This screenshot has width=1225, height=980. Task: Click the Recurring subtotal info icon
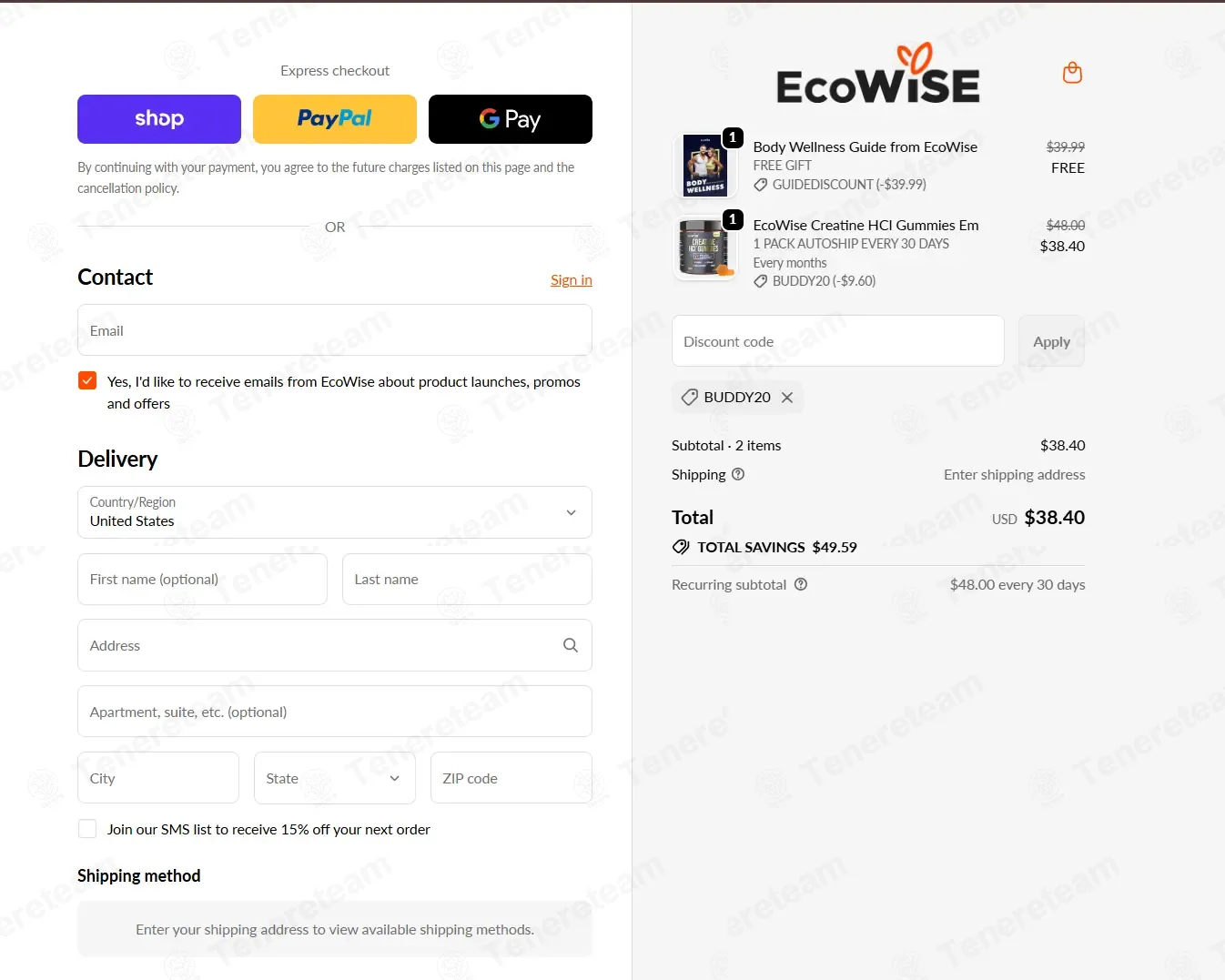801,584
